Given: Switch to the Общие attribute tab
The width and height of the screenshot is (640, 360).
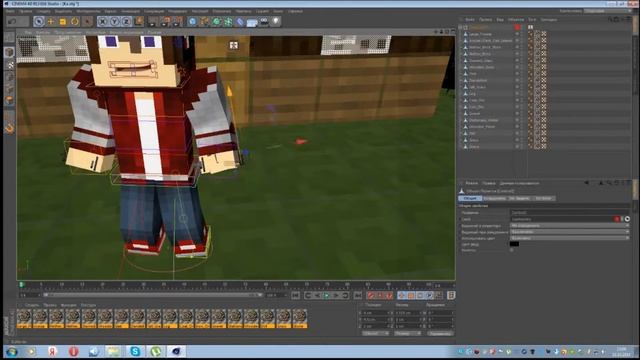Looking at the screenshot, I should click(x=470, y=198).
